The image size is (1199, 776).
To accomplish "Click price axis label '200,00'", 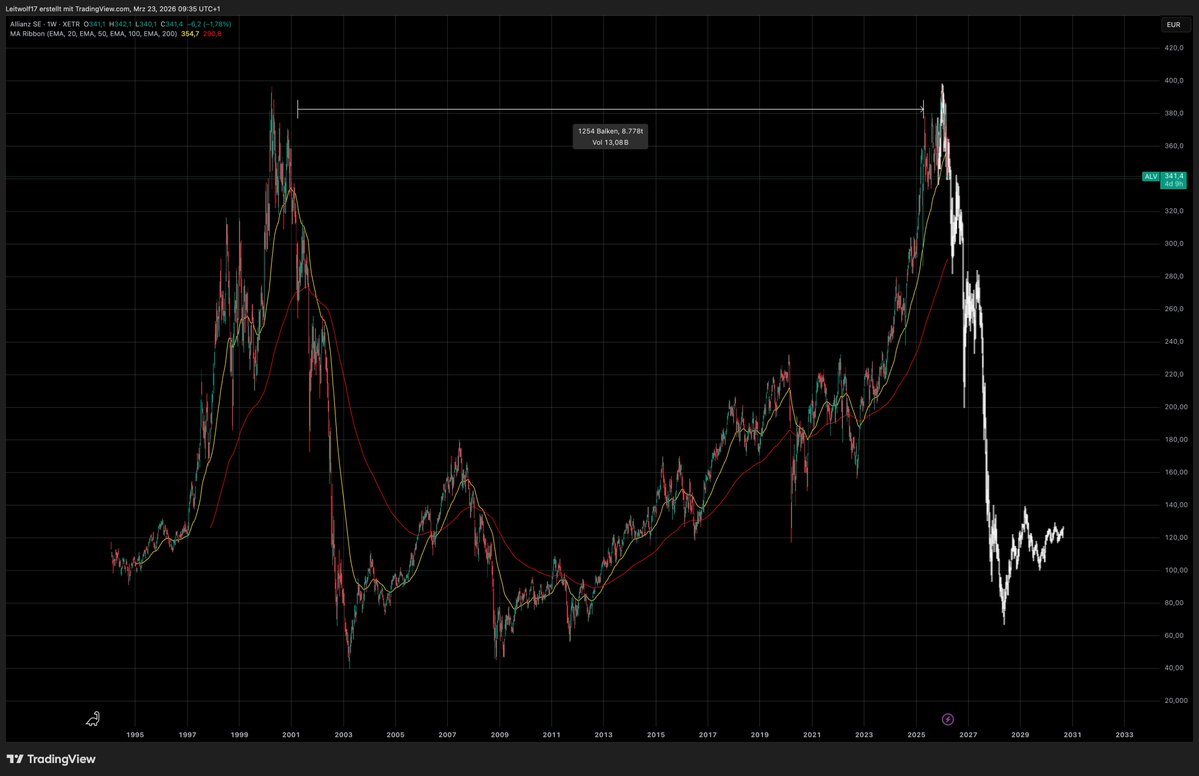I will pos(1176,407).
